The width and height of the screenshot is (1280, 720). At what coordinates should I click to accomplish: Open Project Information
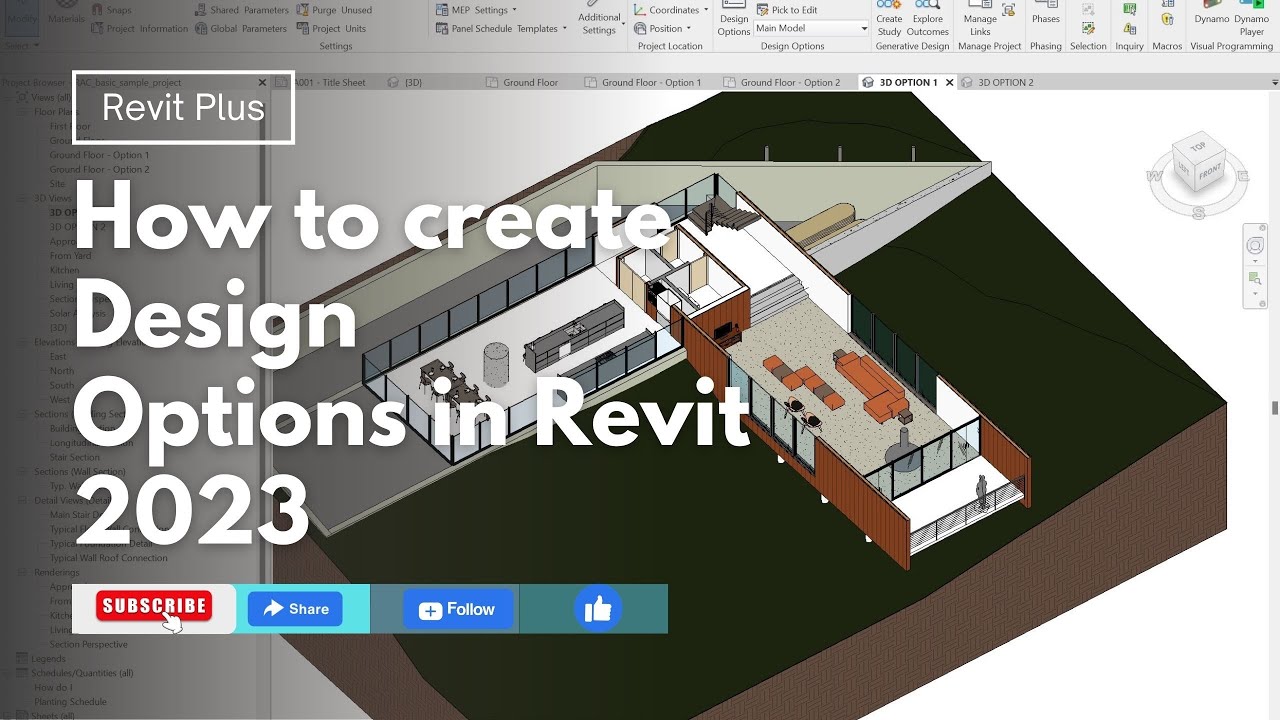(139, 28)
